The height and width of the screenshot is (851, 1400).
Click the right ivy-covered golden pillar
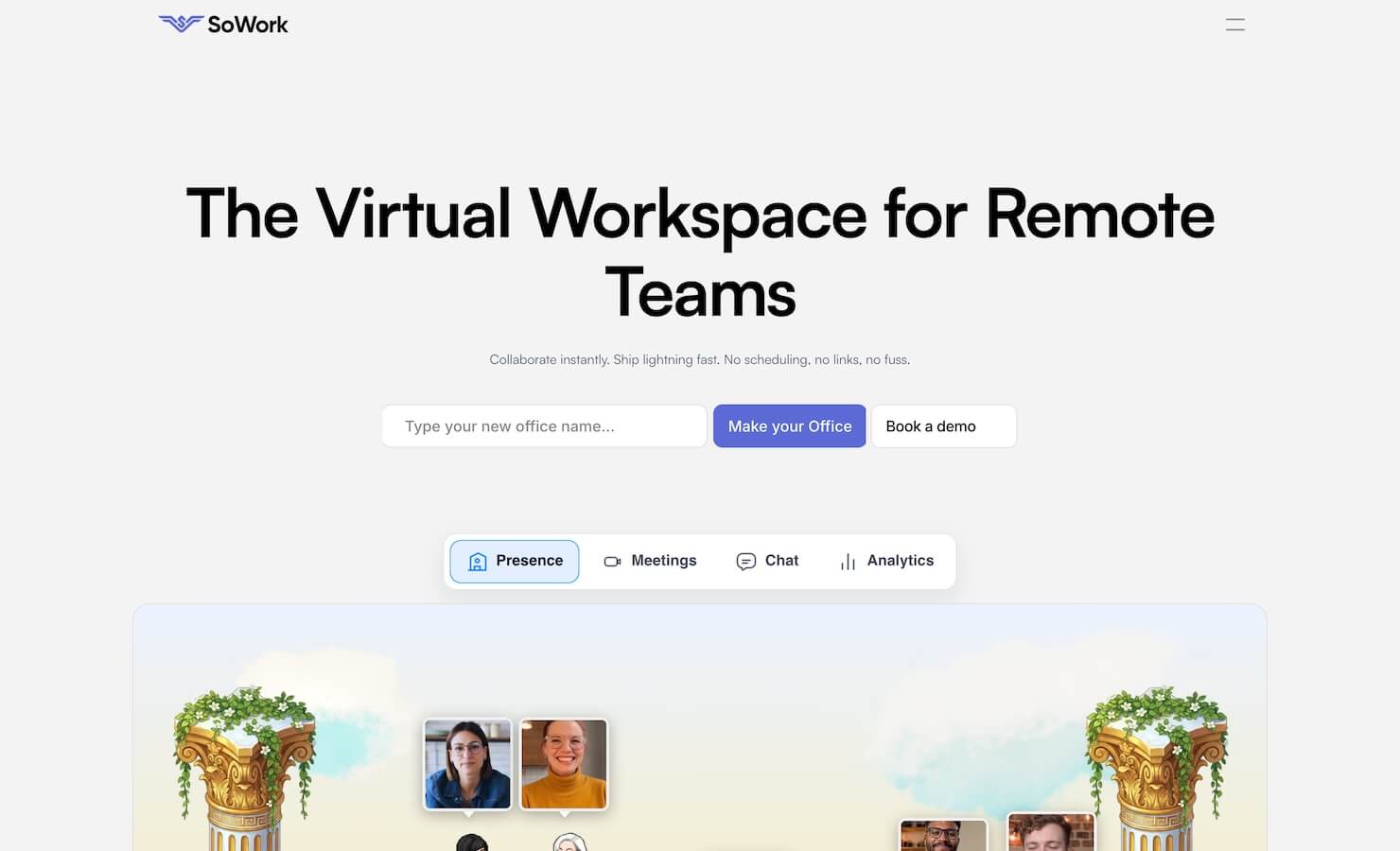point(1156,768)
